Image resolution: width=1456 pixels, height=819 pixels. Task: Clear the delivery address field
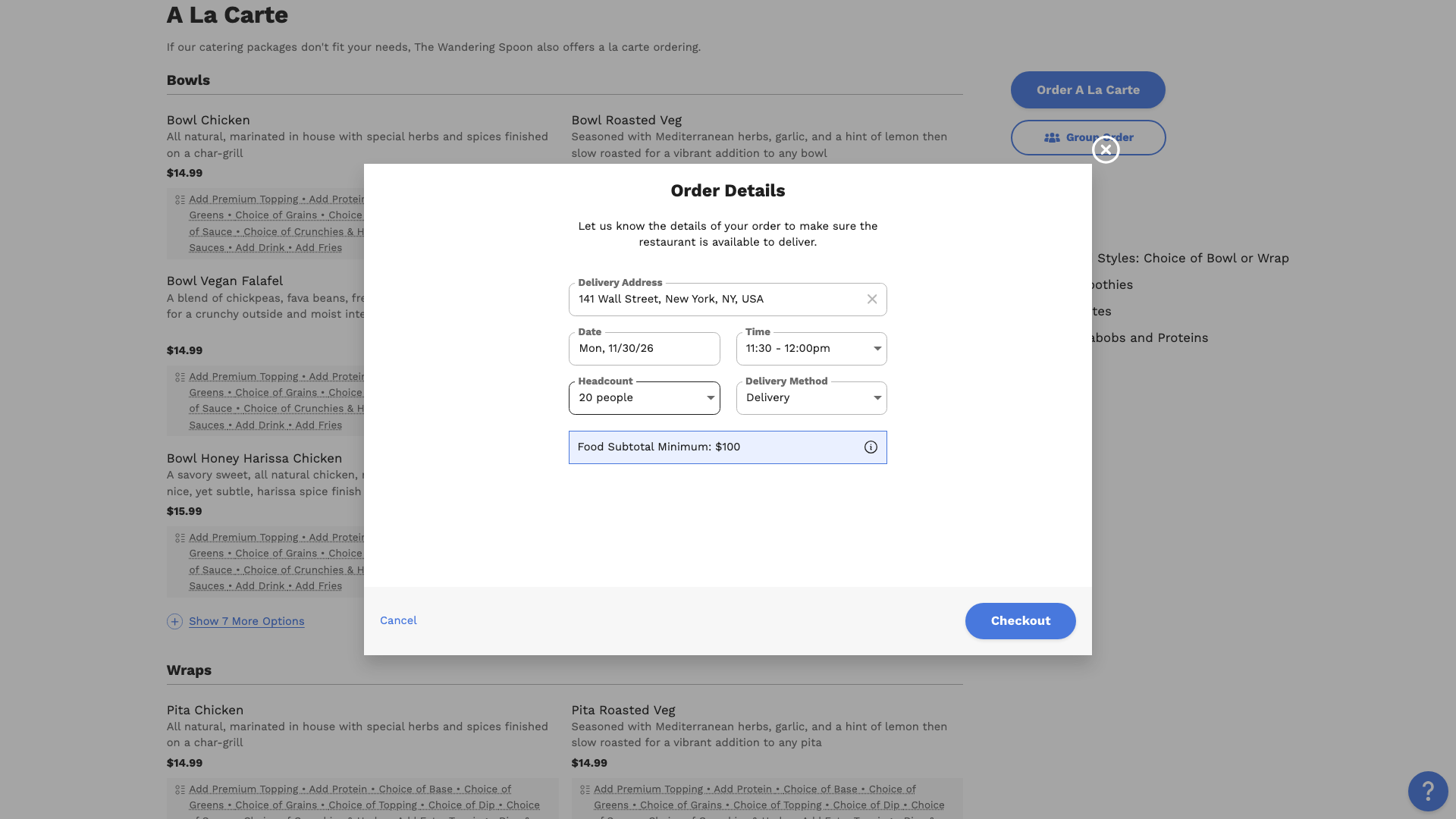872,300
